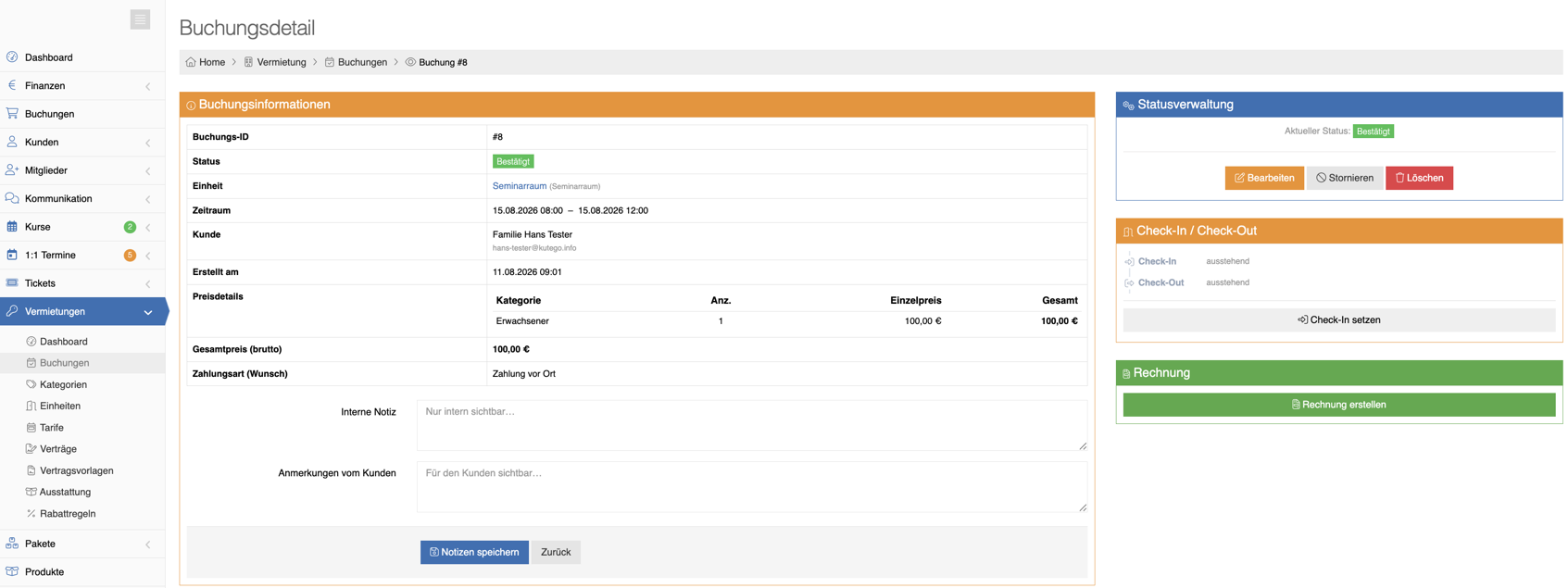Expand the Kurse menu chevron
The width and height of the screenshot is (1568, 588).
coord(148,228)
